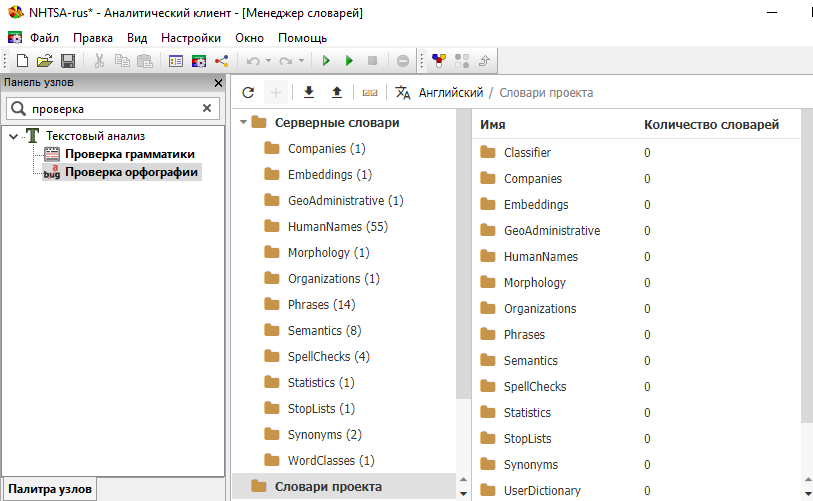Select the HumanNames (55) dictionary folder

337,227
